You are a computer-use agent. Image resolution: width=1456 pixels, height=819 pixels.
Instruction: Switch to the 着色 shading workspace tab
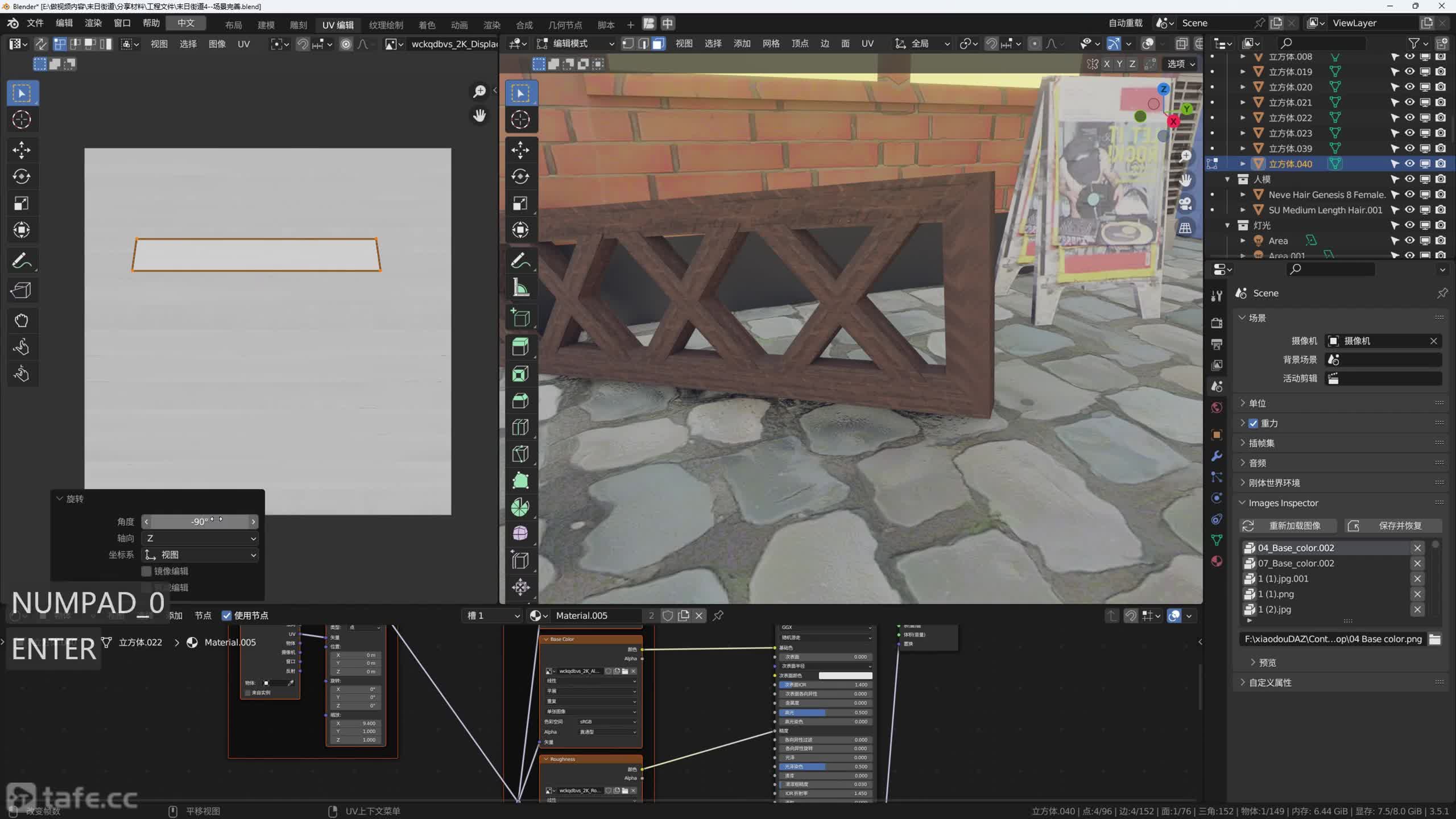tap(427, 25)
